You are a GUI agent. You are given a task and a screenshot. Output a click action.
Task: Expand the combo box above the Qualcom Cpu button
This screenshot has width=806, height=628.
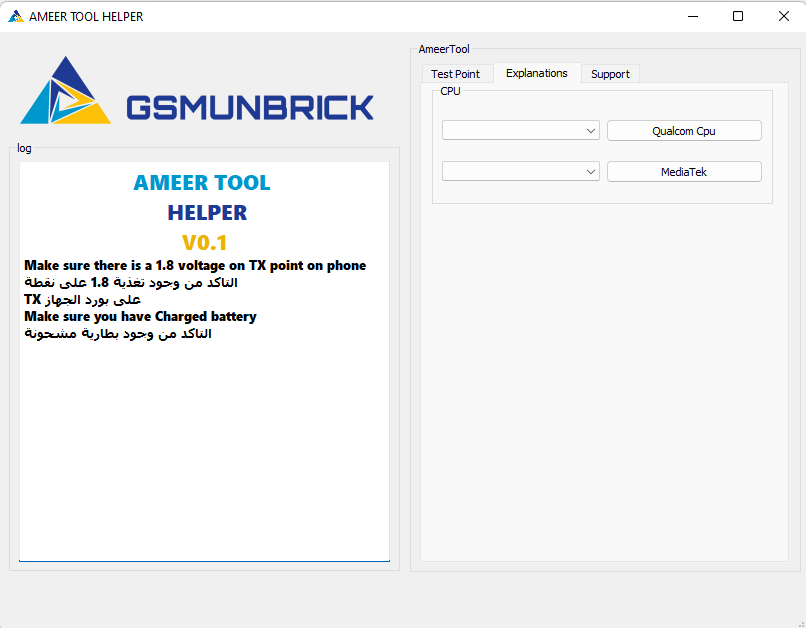coord(520,130)
